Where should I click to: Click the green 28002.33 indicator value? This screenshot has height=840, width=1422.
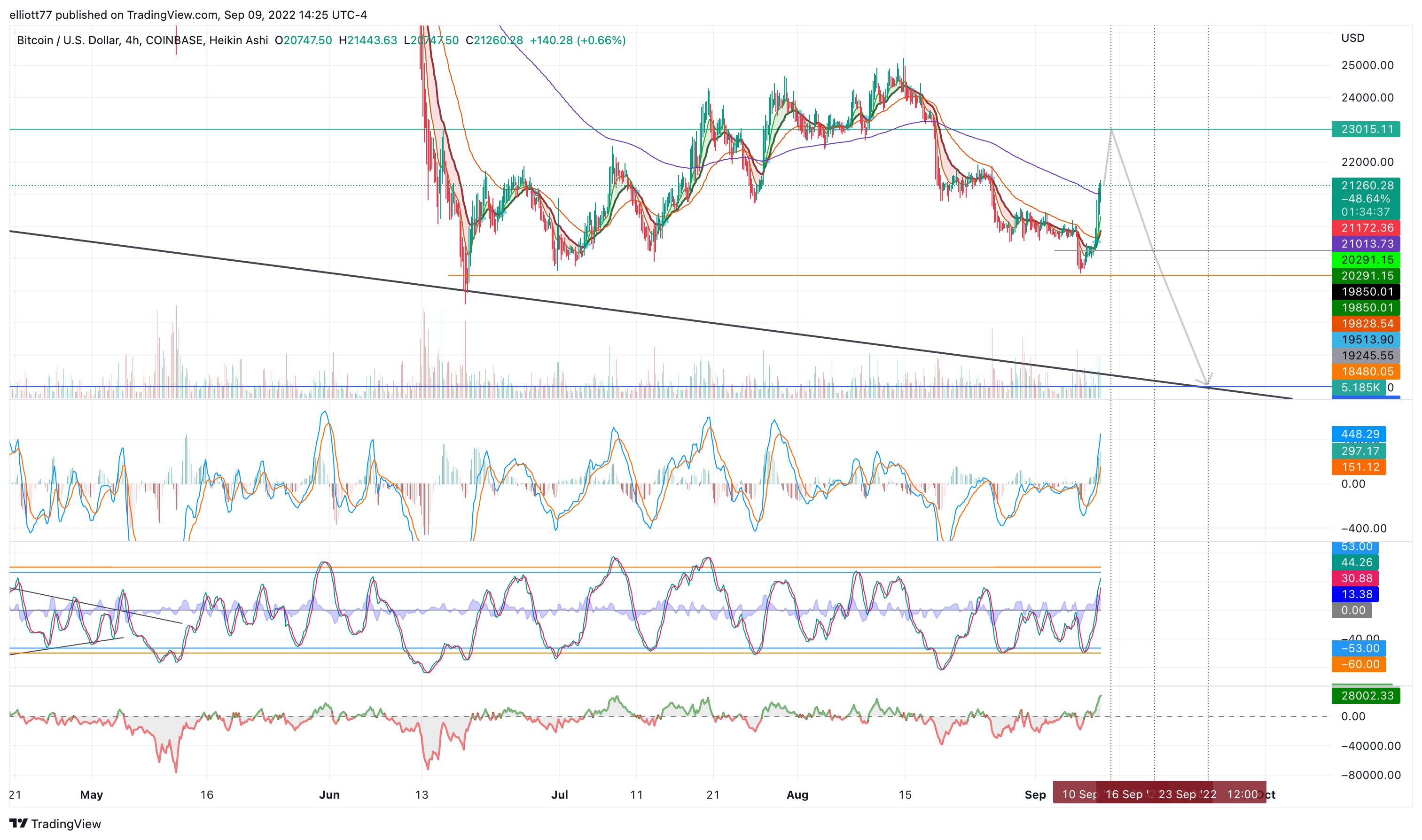click(1366, 696)
